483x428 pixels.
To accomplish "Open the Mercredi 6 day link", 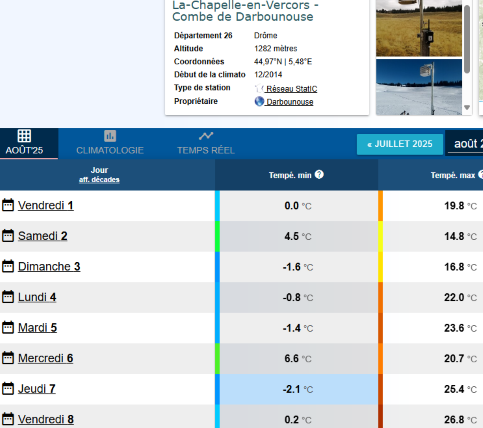I will (x=46, y=358).
